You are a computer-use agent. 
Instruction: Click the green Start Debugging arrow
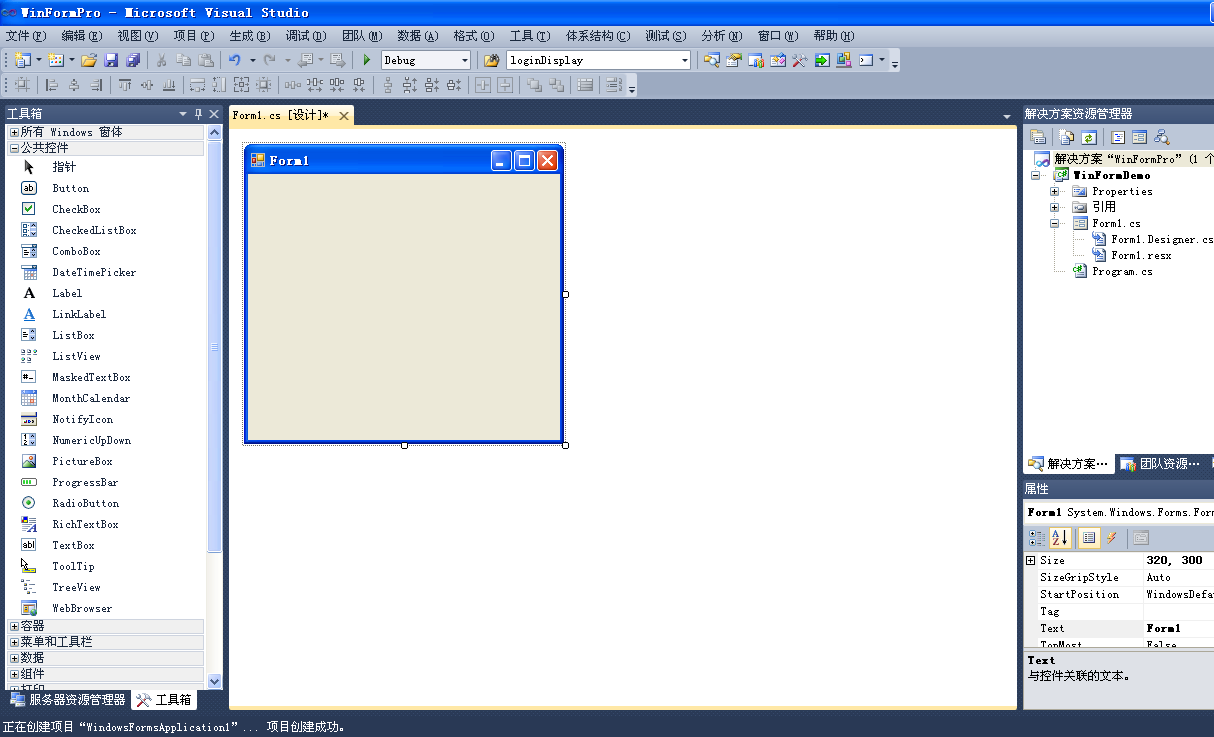point(367,60)
